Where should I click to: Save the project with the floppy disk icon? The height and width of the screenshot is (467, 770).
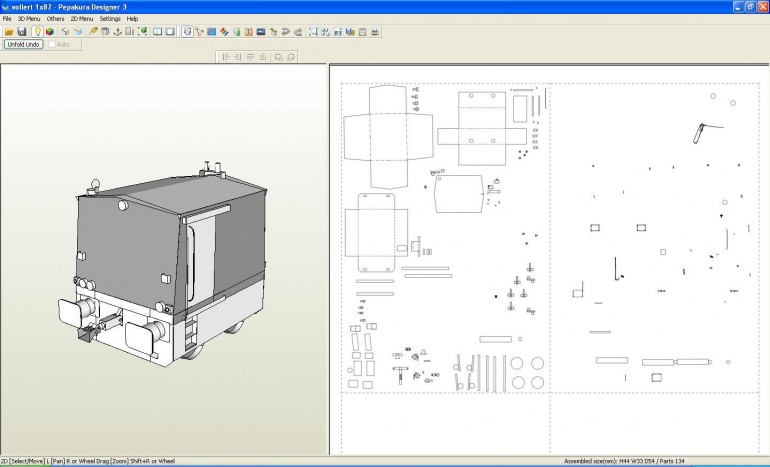pyautogui.click(x=22, y=32)
